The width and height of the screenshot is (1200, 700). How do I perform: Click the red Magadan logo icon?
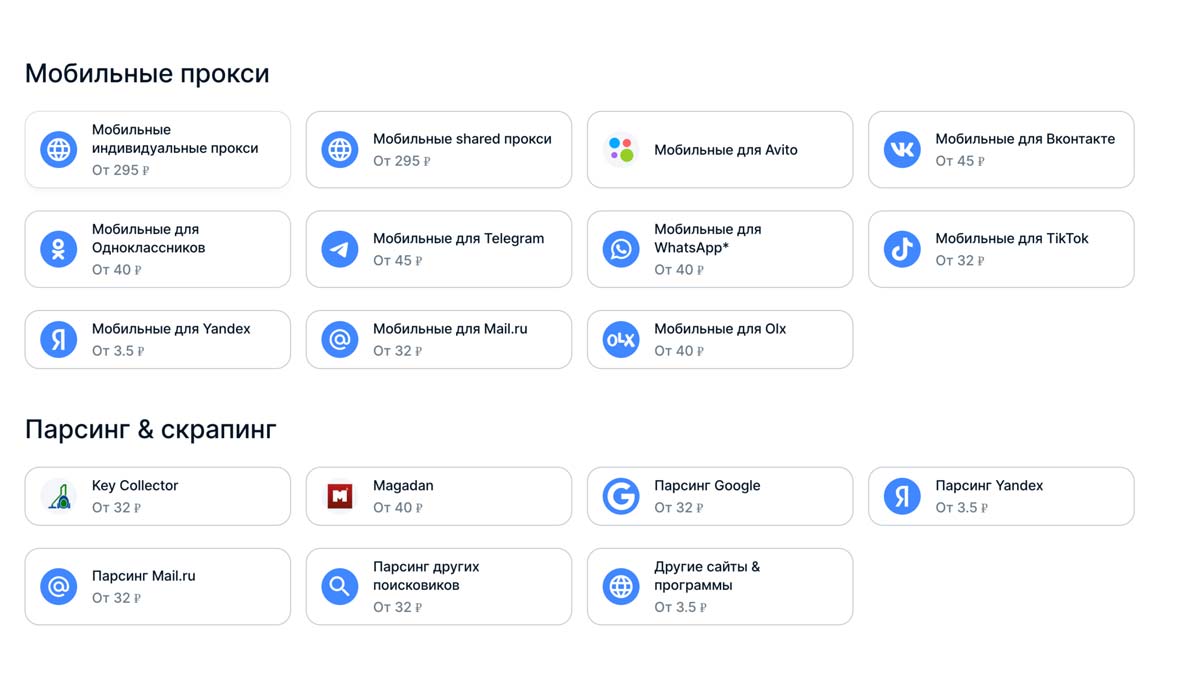click(340, 496)
